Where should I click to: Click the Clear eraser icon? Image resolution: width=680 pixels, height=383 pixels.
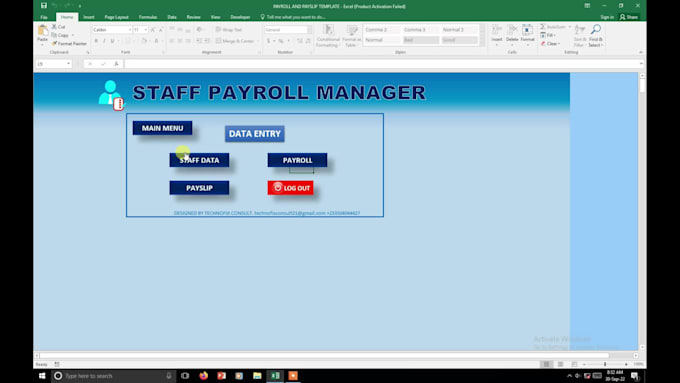coord(543,43)
